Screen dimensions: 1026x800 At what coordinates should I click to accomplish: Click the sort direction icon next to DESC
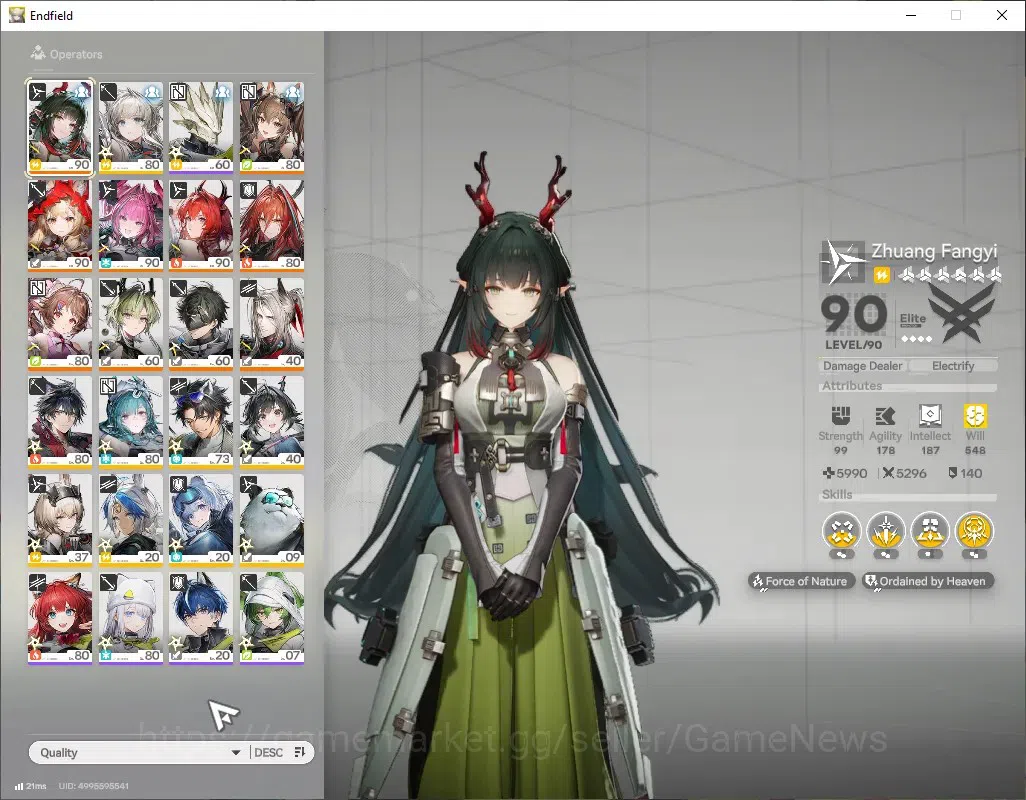click(x=300, y=752)
